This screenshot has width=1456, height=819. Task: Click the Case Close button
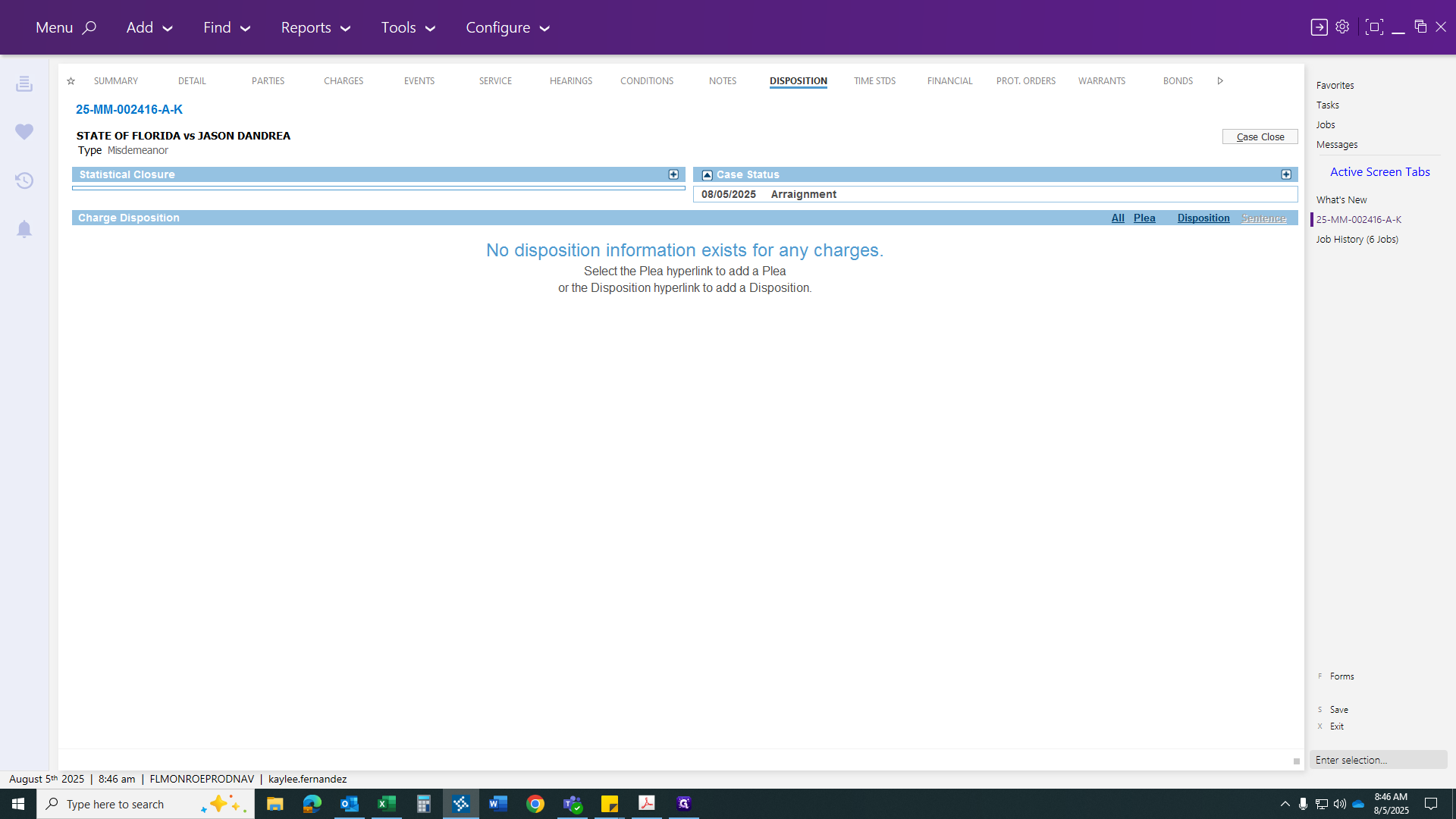[1260, 136]
